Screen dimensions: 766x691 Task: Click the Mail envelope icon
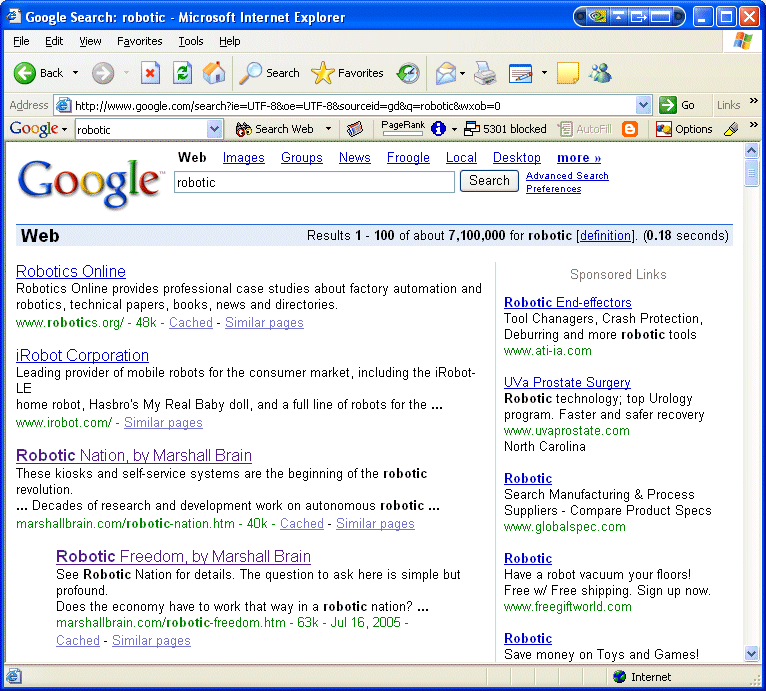click(x=446, y=73)
